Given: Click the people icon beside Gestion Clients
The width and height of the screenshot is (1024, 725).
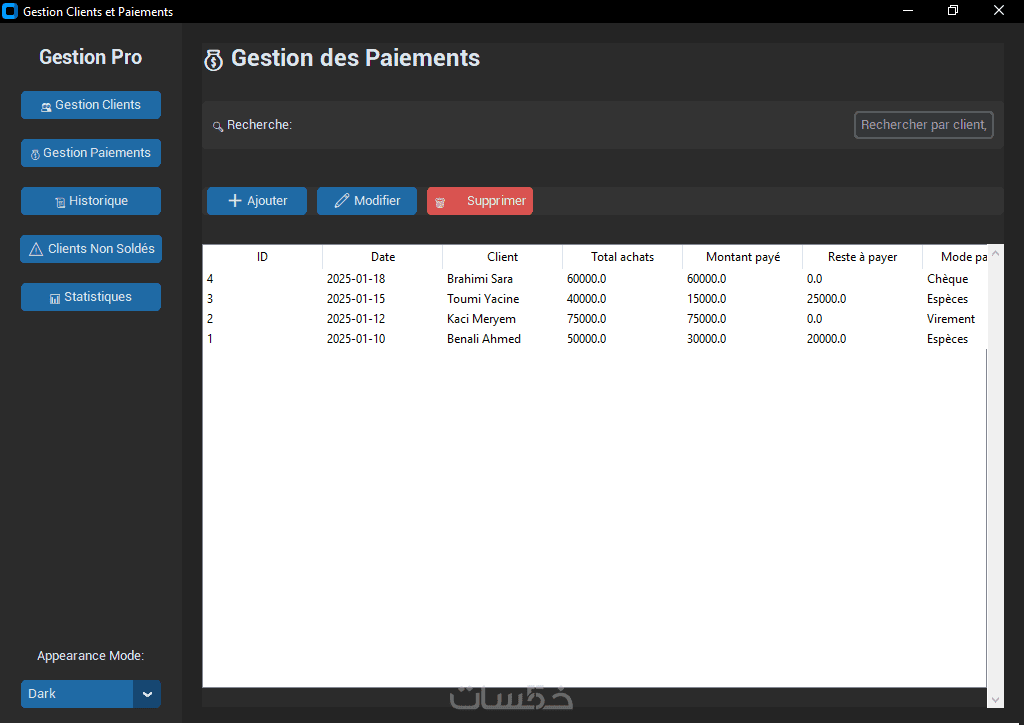Looking at the screenshot, I should (46, 107).
